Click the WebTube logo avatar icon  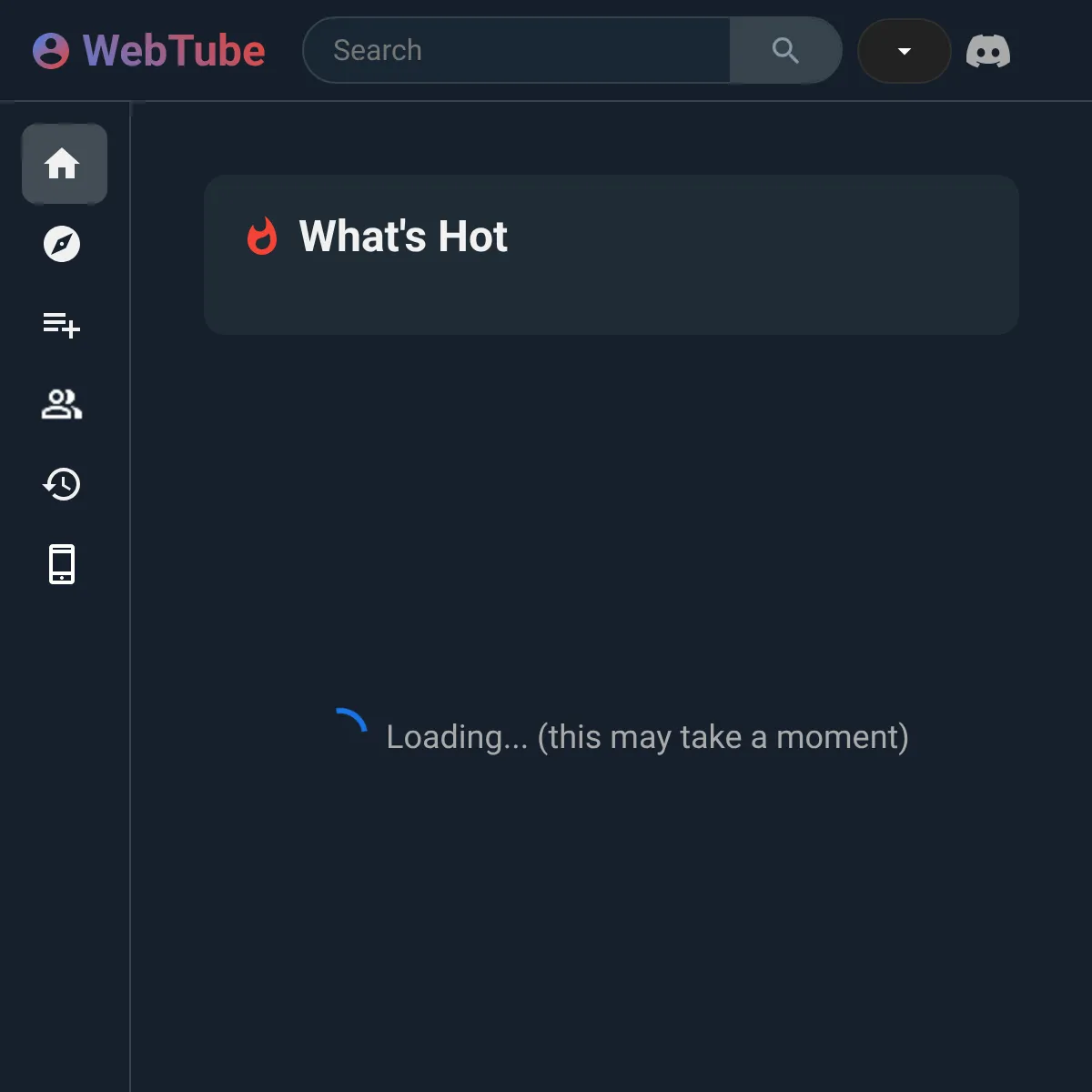click(x=50, y=51)
